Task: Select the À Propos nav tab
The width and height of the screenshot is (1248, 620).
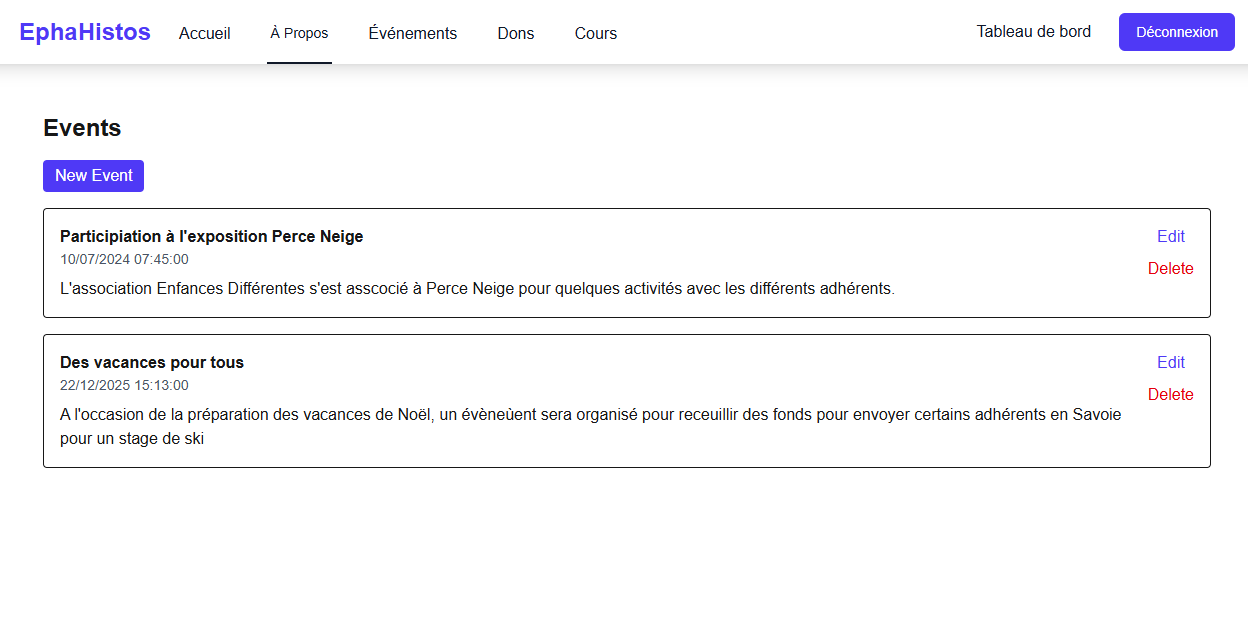Action: tap(299, 33)
